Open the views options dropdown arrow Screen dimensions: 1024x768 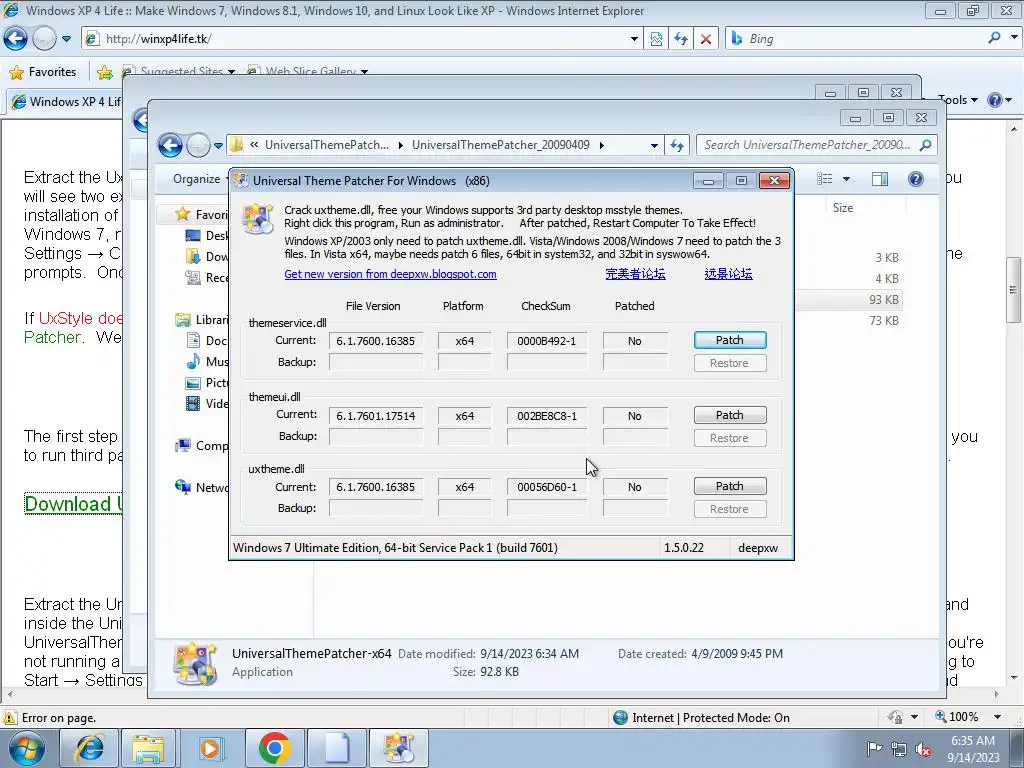(846, 179)
